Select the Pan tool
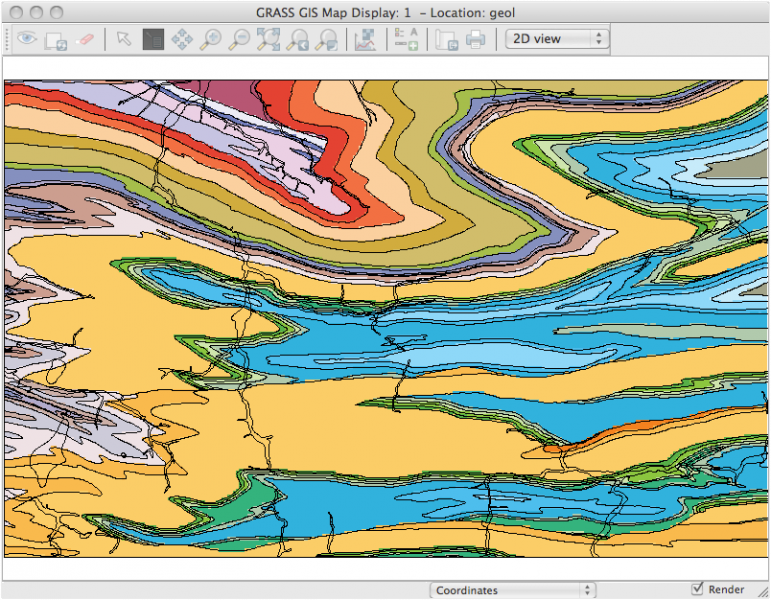 [x=182, y=39]
